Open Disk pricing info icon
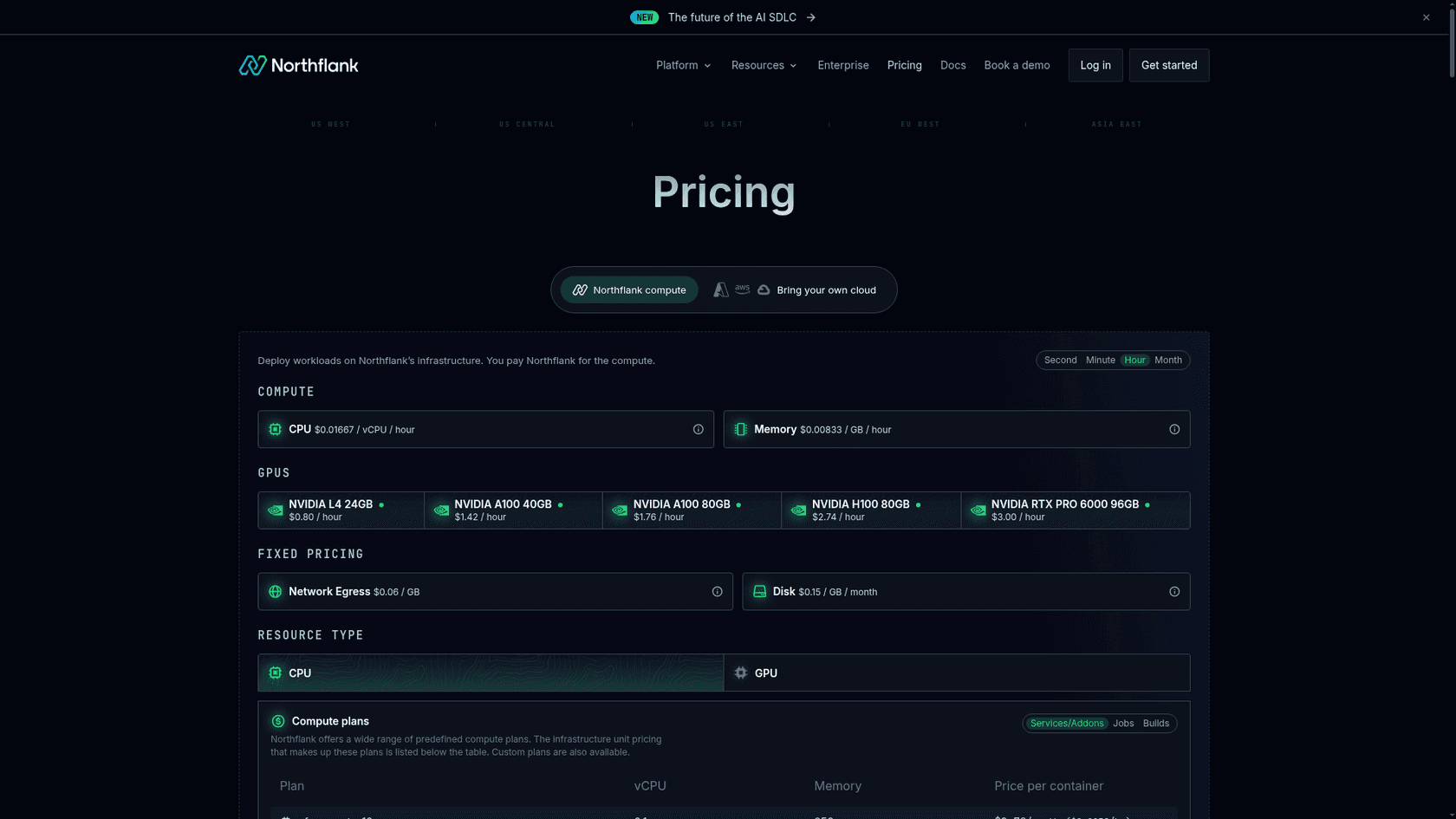1456x819 pixels. coord(1174,592)
